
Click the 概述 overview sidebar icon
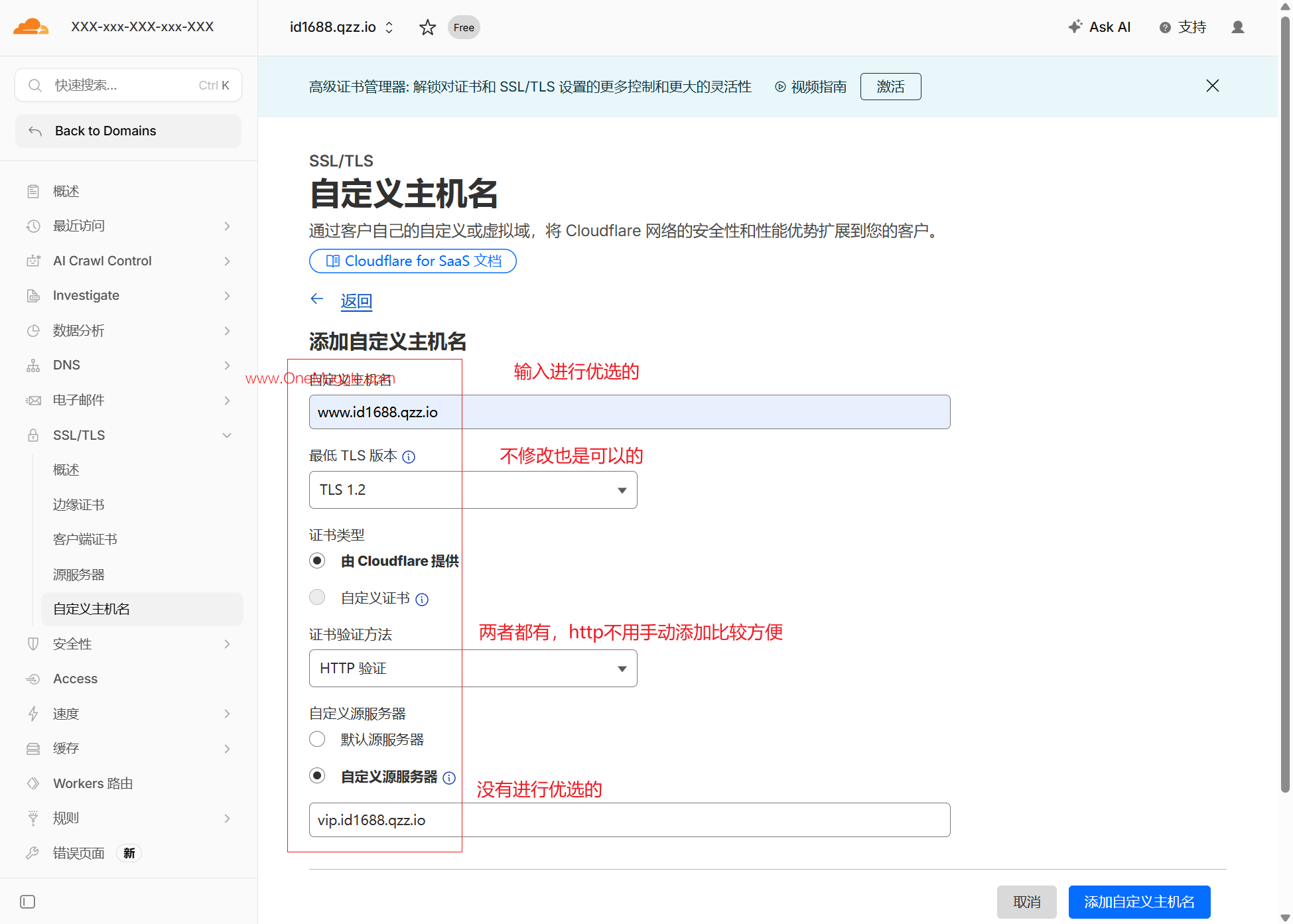click(33, 192)
